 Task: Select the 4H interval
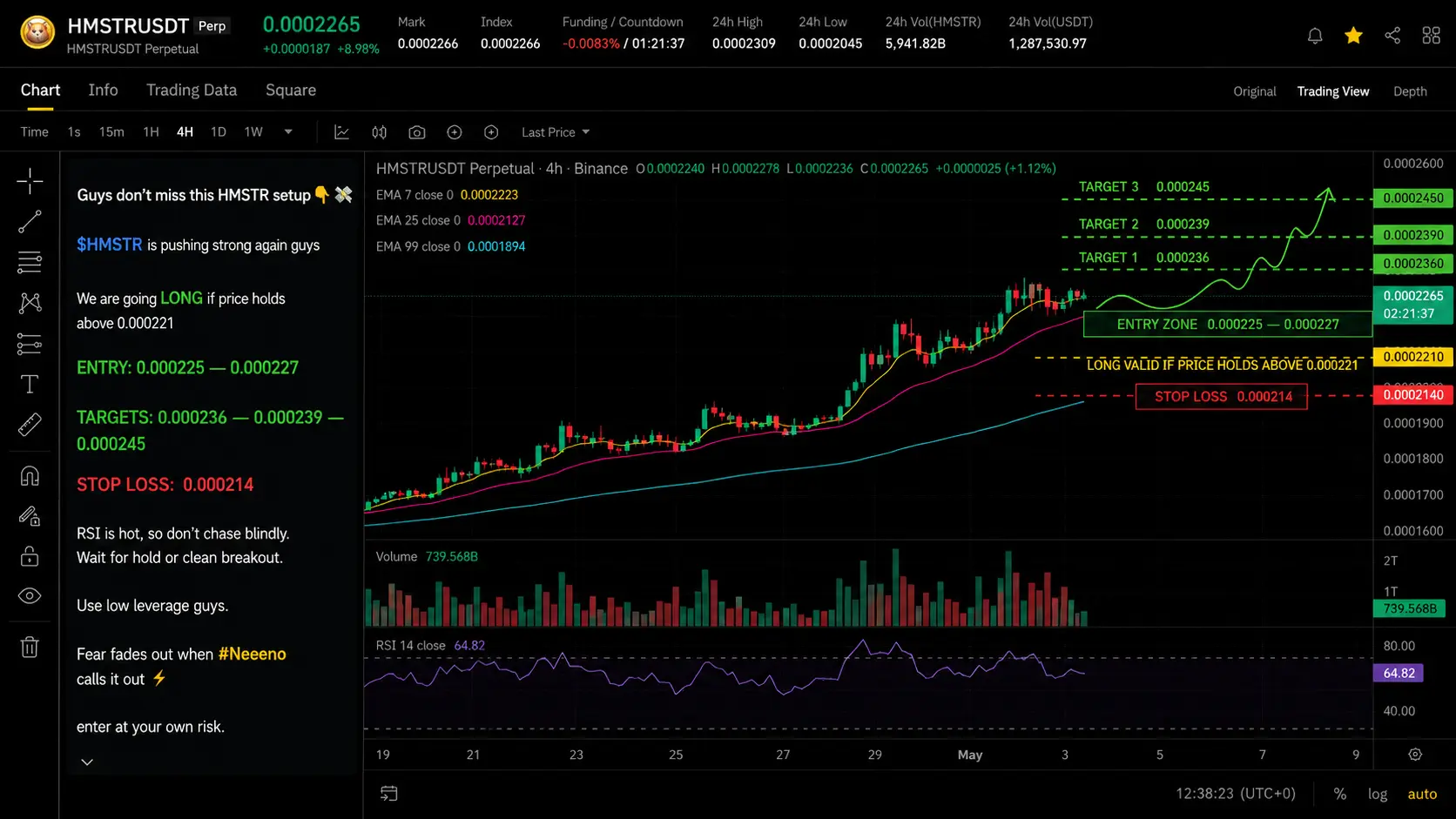click(x=185, y=132)
